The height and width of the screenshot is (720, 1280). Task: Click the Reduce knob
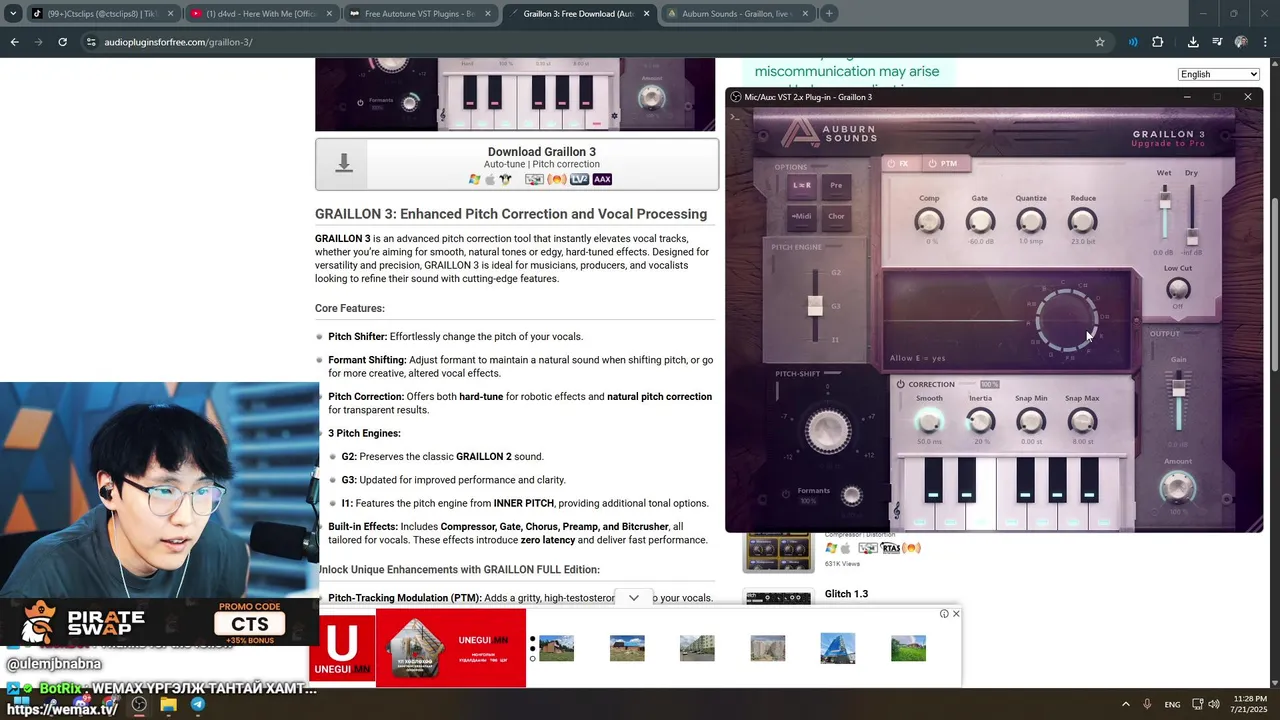click(x=1082, y=221)
